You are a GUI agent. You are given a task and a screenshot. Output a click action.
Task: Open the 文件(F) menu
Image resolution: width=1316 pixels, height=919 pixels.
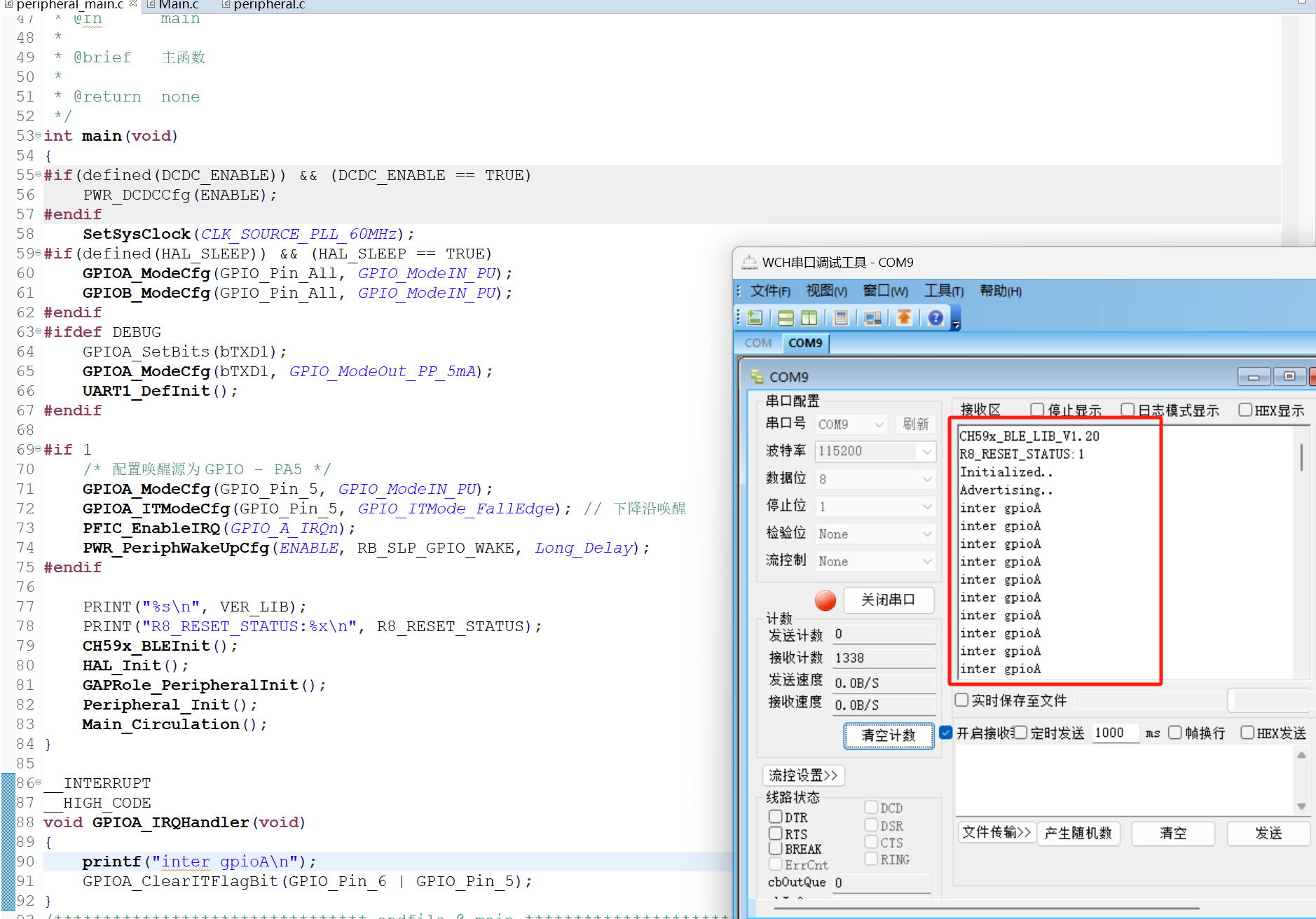tap(770, 291)
